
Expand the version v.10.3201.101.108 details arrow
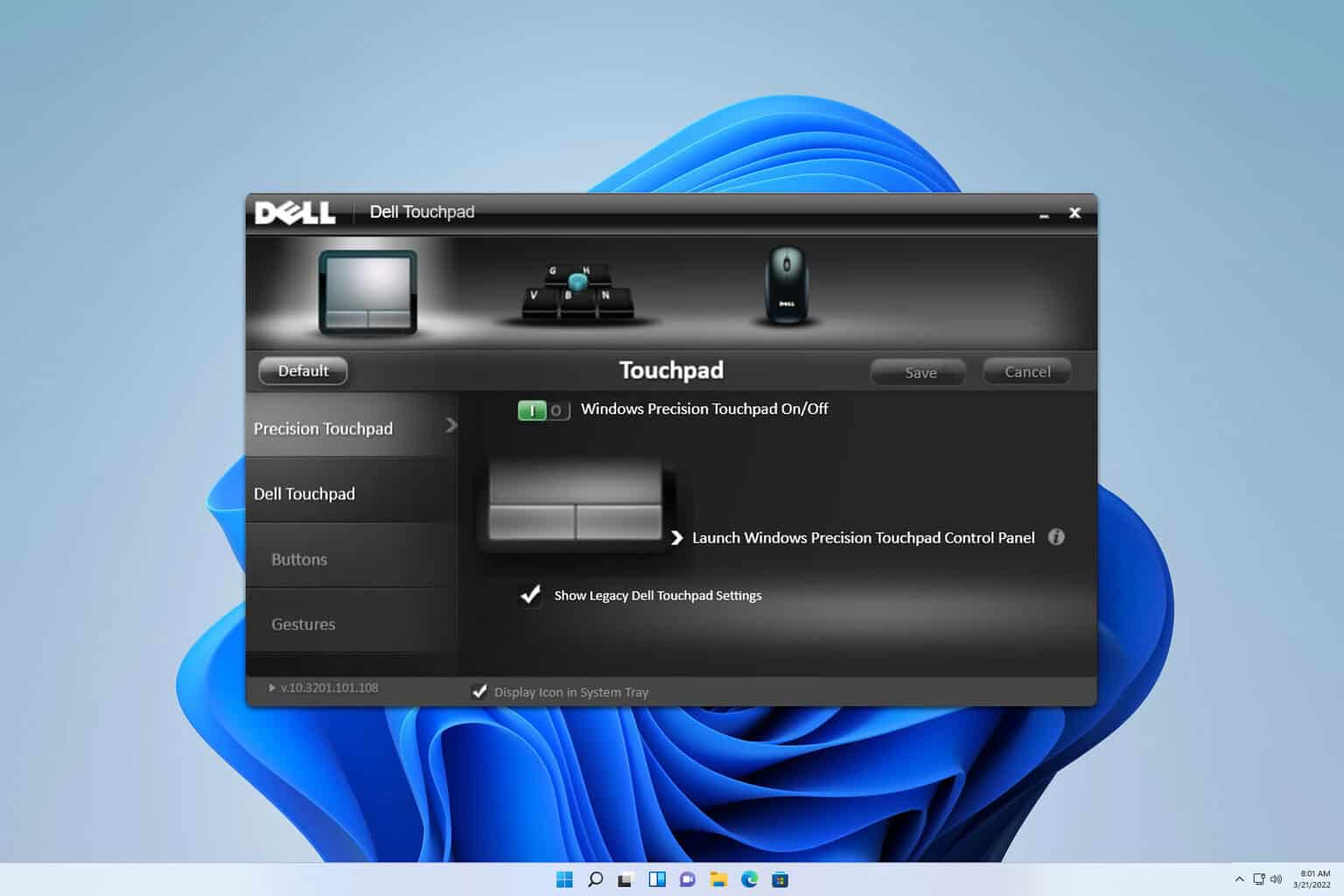coord(272,688)
